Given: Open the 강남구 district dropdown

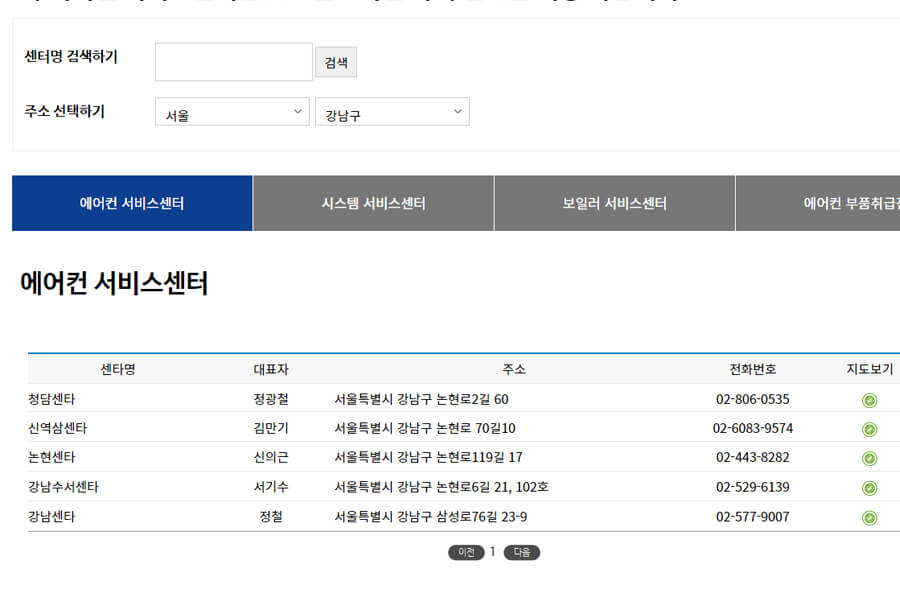Looking at the screenshot, I should [392, 112].
